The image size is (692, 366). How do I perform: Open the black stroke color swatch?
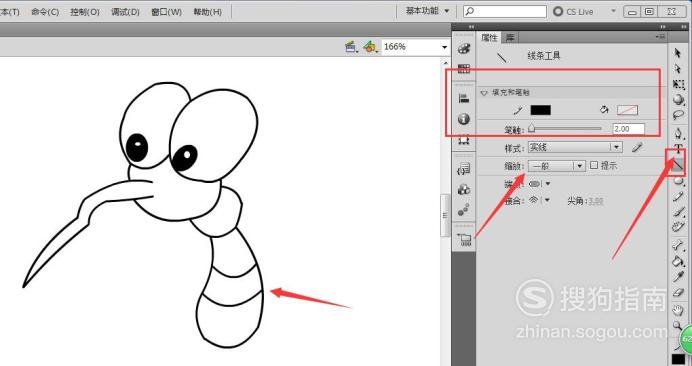540,110
